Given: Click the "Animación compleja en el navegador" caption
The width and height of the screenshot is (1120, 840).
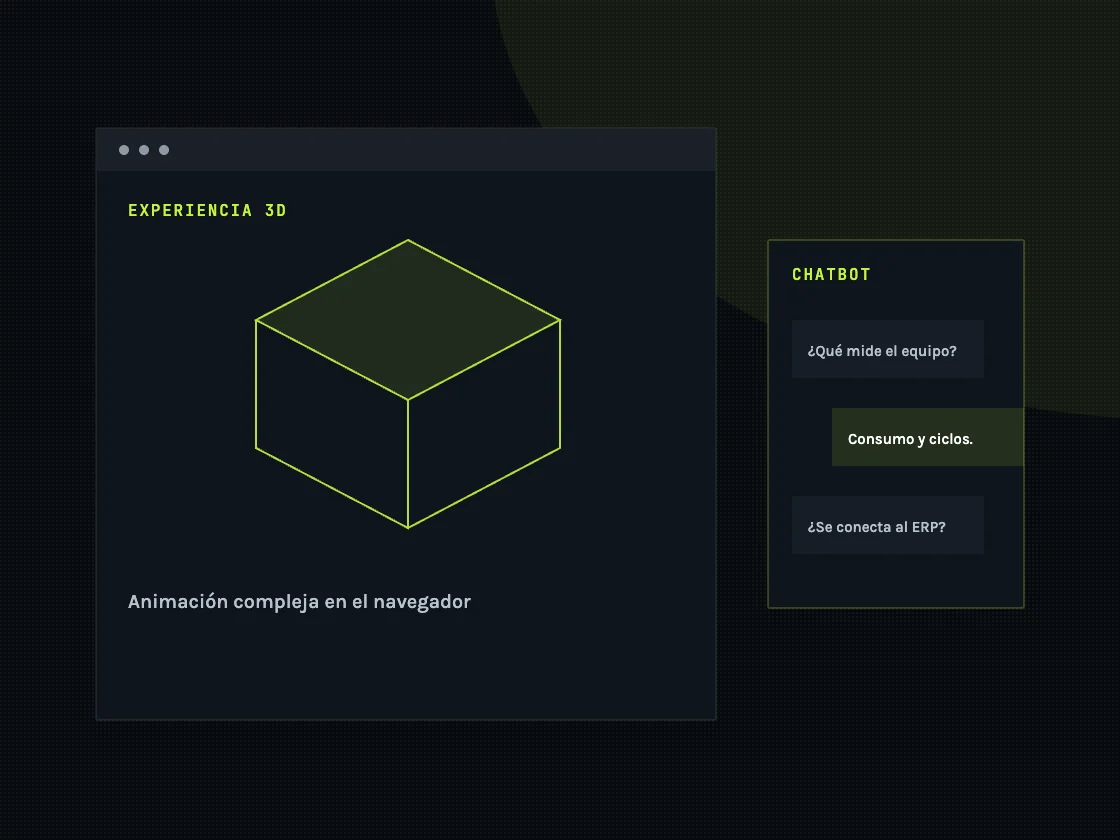Looking at the screenshot, I should coord(299,601).
